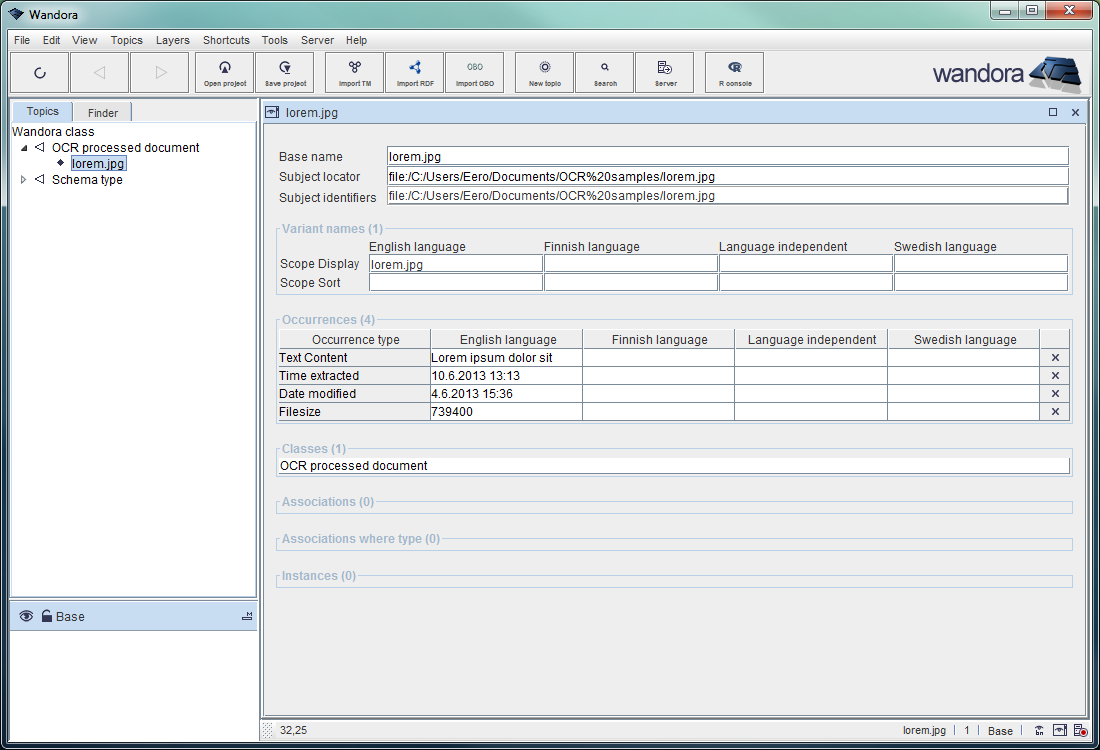
Task: Select lorem.jpg in the topic tree
Action: click(x=98, y=164)
